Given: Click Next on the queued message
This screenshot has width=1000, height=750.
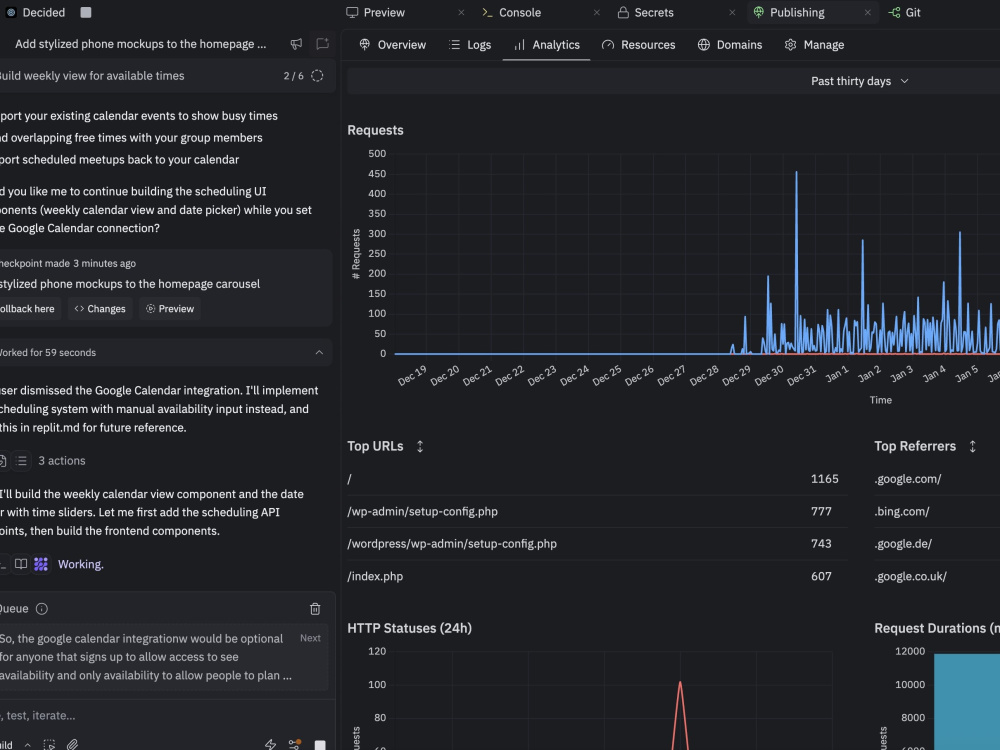Looking at the screenshot, I should [310, 638].
